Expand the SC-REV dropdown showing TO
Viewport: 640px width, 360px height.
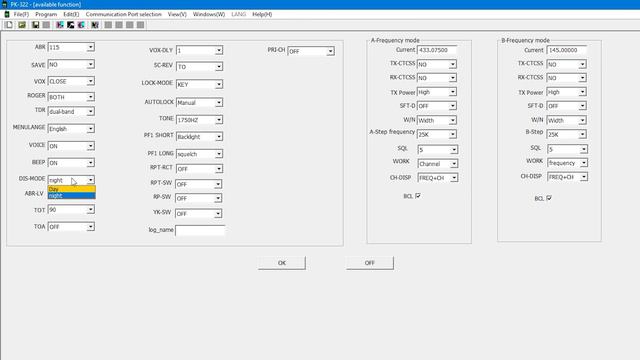click(x=219, y=67)
